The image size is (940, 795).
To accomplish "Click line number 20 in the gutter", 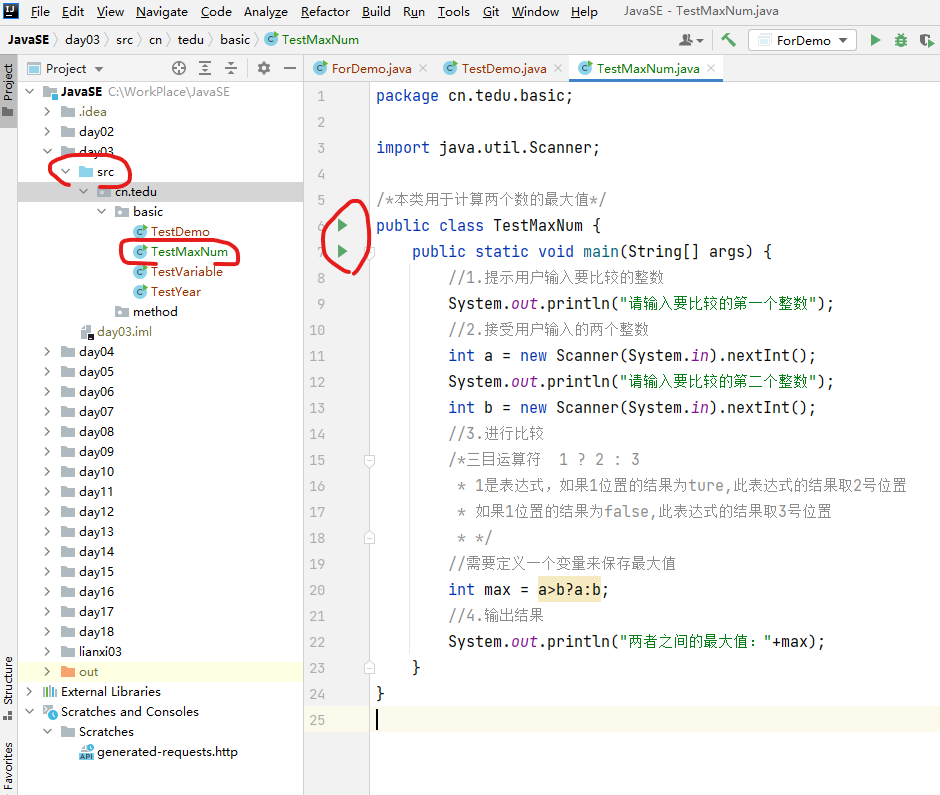I will tap(317, 590).
